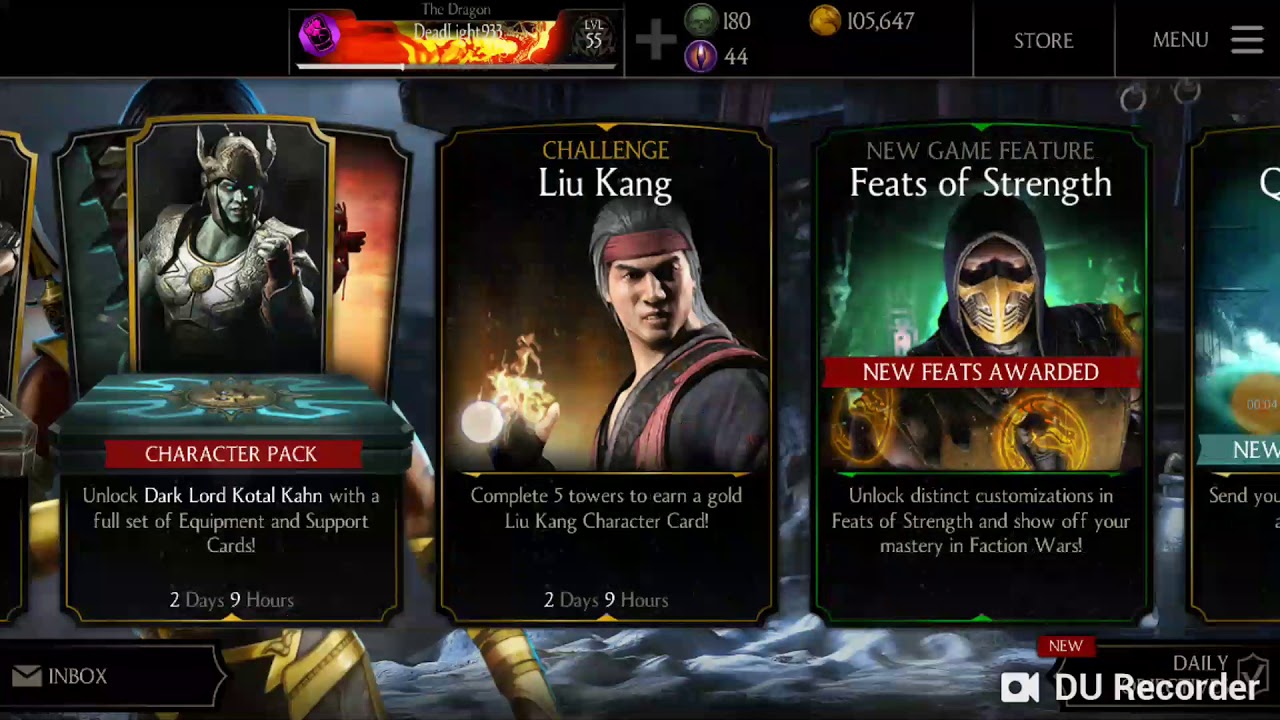Open the STORE tab
This screenshot has height=720, width=1280.
[x=1043, y=41]
